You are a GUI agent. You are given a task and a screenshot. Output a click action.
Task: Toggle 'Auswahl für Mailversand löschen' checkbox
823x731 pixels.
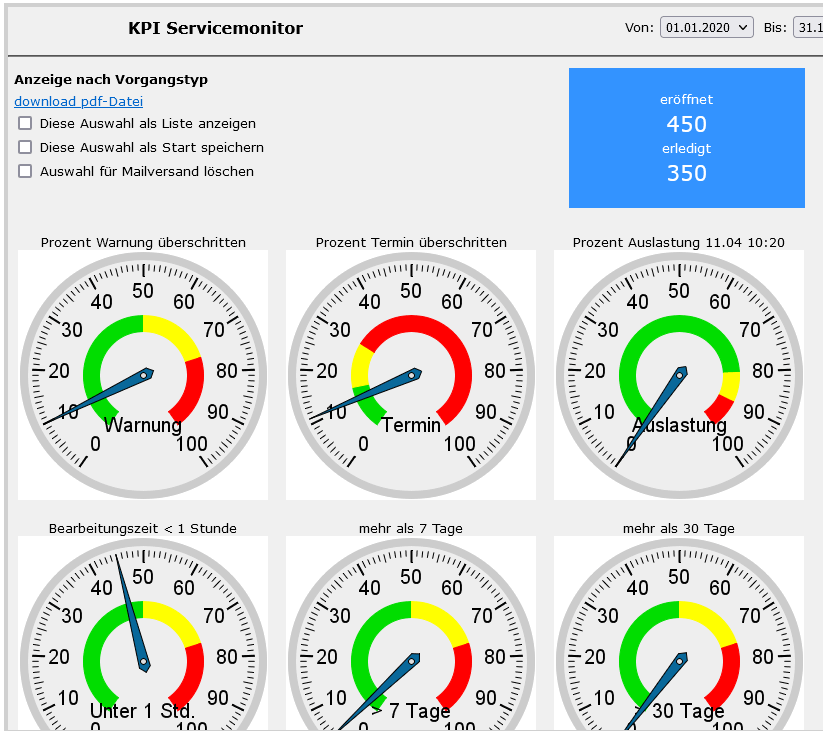[x=25, y=172]
